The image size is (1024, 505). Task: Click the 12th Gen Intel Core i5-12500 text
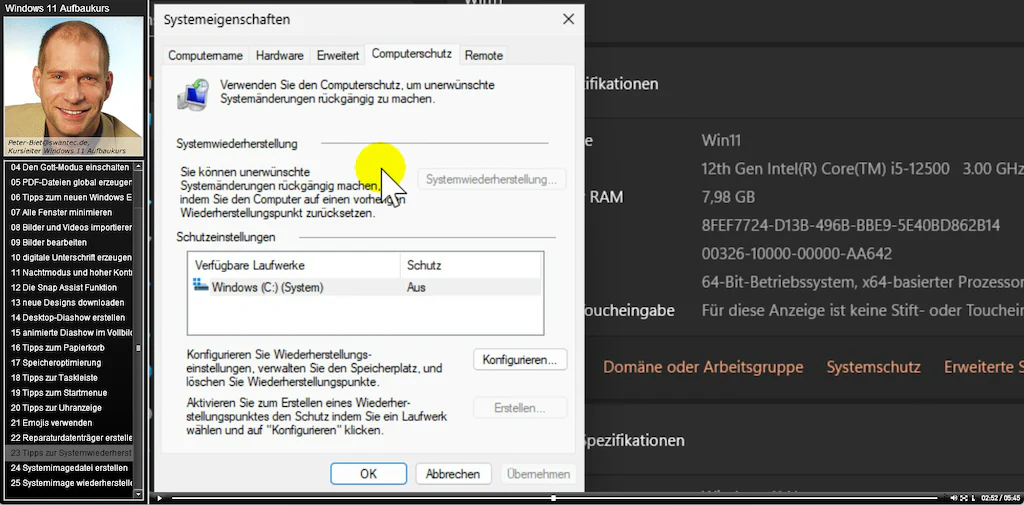pyautogui.click(x=825, y=169)
